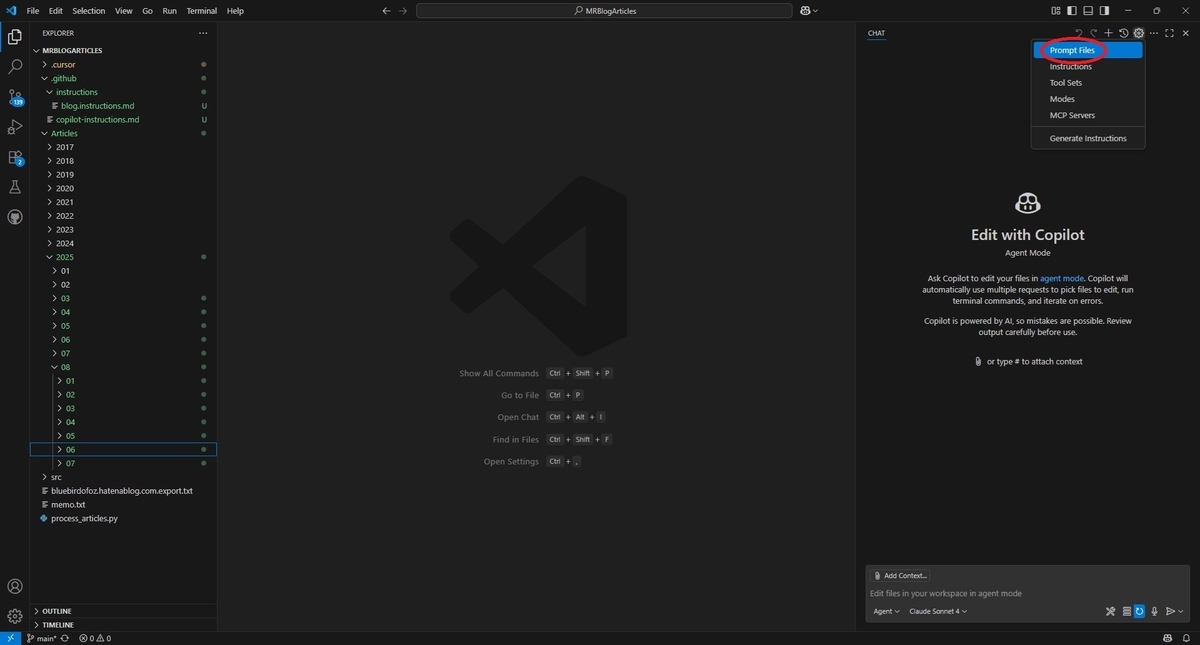
Task: Toggle bottom panel layout icon
Action: pos(1088,11)
